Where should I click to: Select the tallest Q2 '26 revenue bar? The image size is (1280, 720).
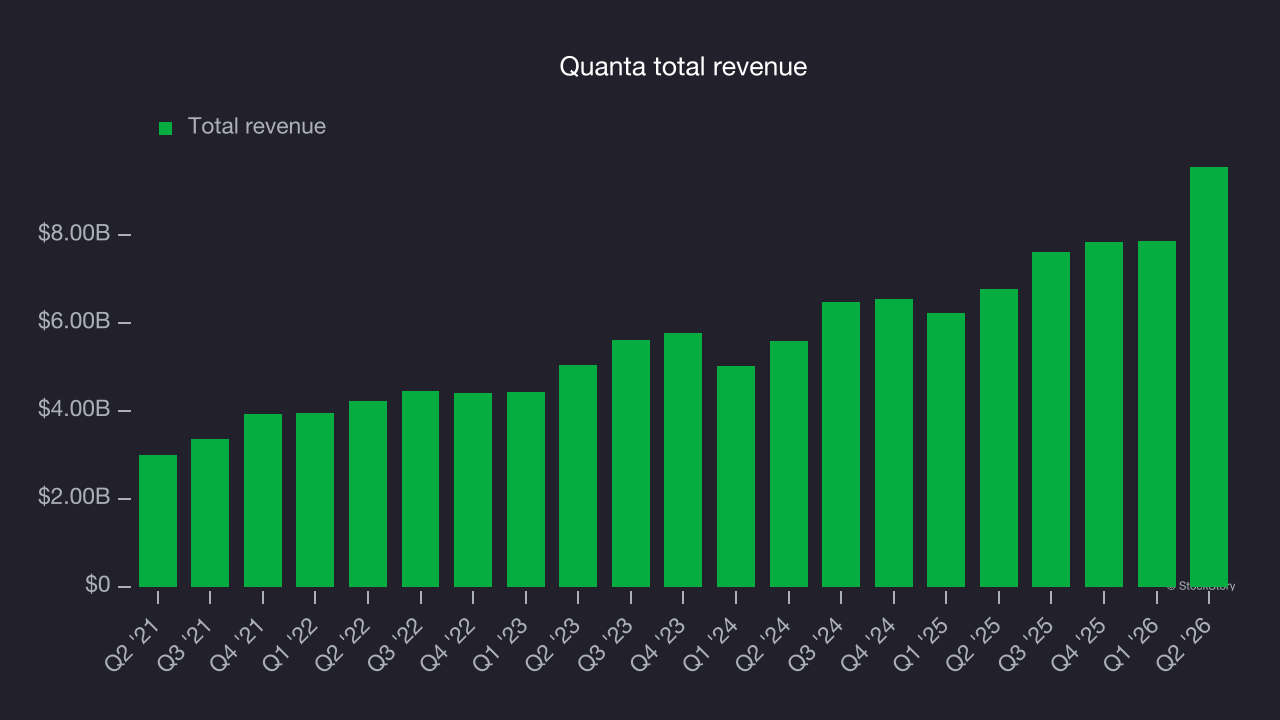(1209, 377)
